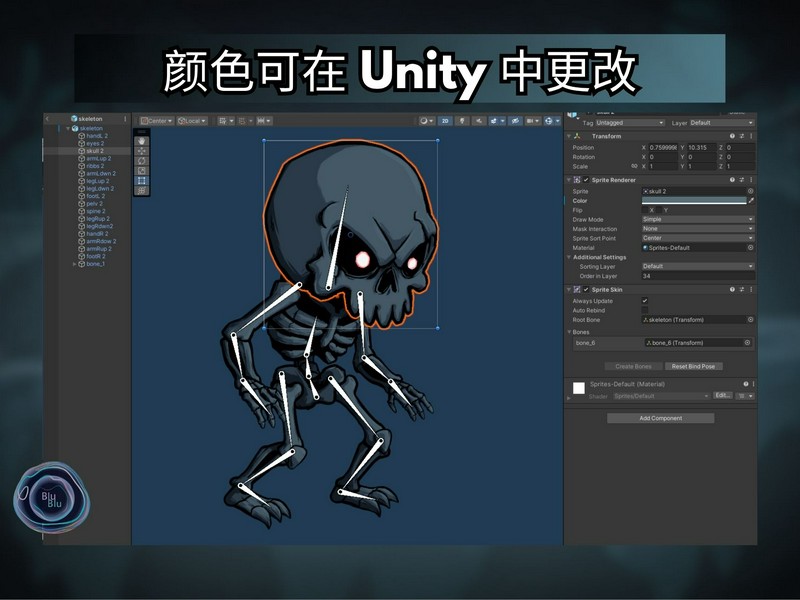
Task: Disable the Sprite Renderer component checkbox
Action: click(586, 180)
